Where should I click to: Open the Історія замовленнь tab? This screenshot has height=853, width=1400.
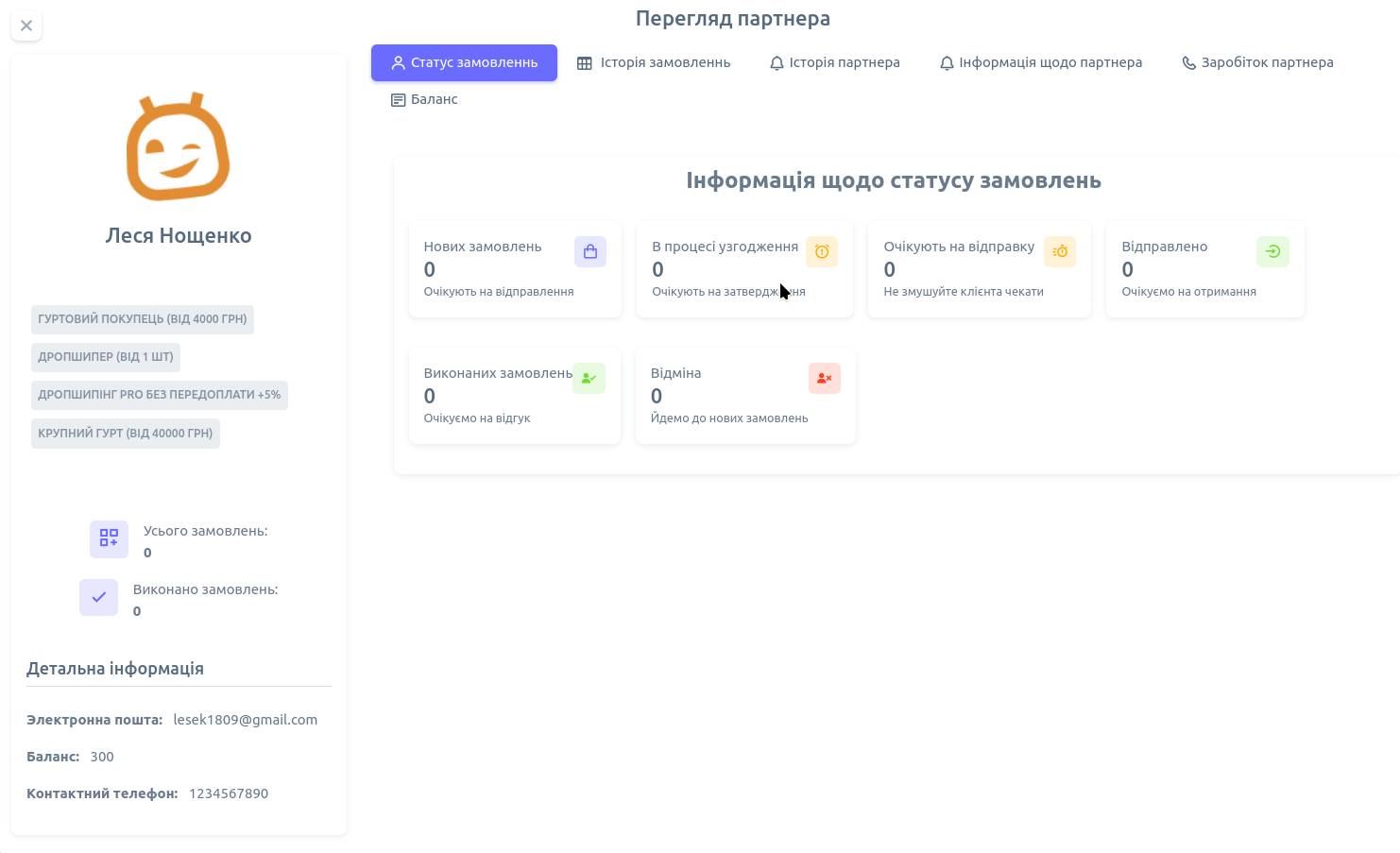[x=654, y=63]
